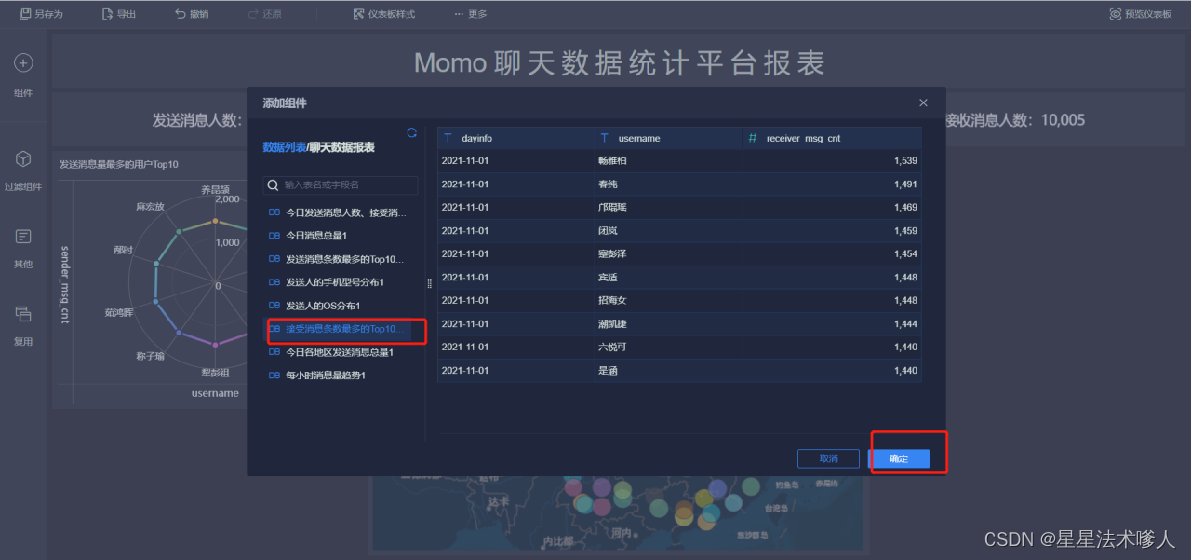Click the panel splitter handle beside the table list
The width and height of the screenshot is (1192, 560).
tap(430, 283)
